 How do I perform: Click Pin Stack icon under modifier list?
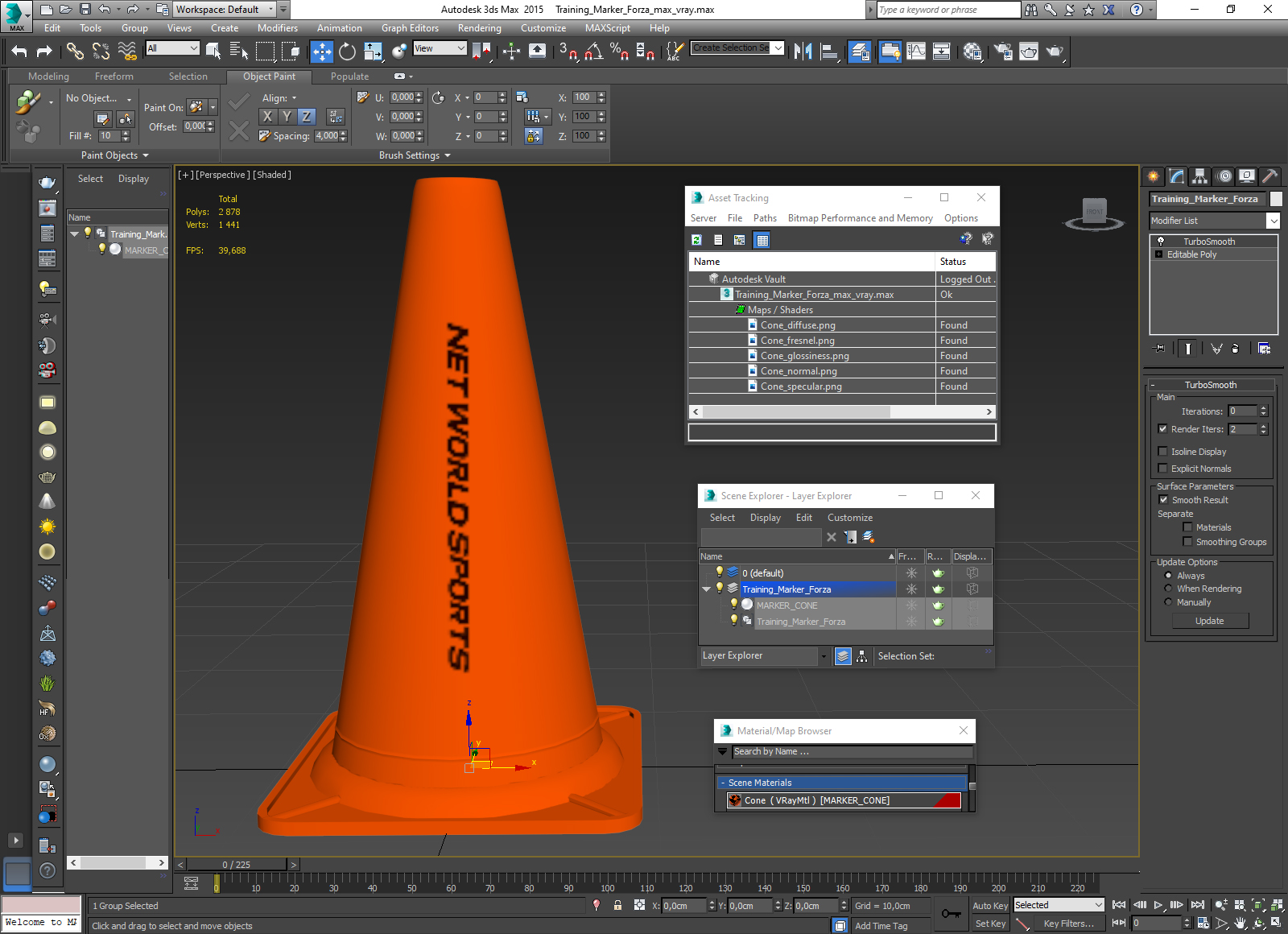pos(1159,349)
